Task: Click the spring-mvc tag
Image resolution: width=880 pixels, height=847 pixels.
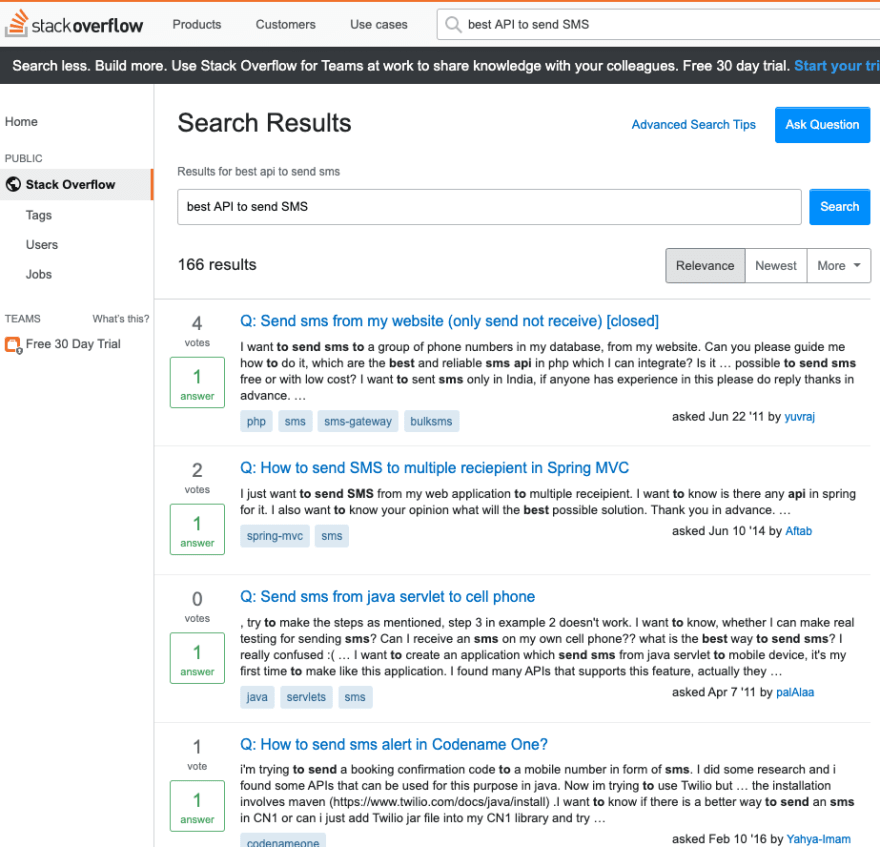Action: click(274, 535)
